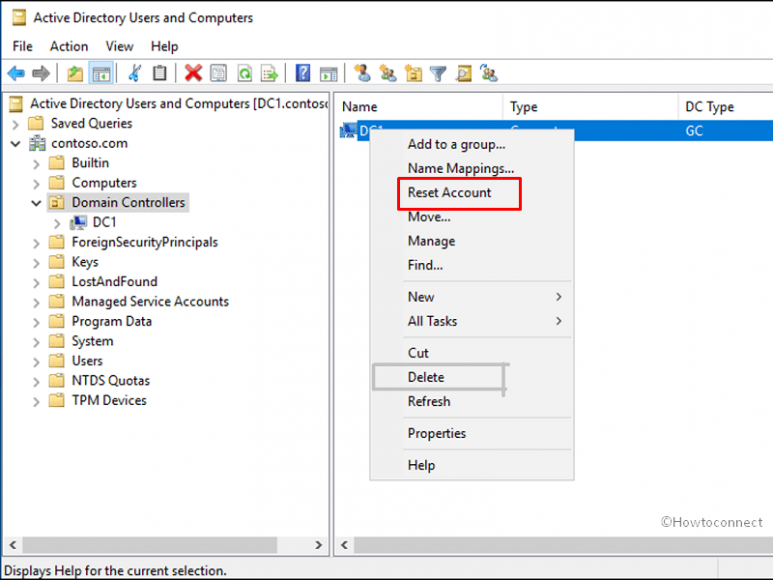Expand the Managed Service Accounts container
The width and height of the screenshot is (773, 580).
click(36, 302)
